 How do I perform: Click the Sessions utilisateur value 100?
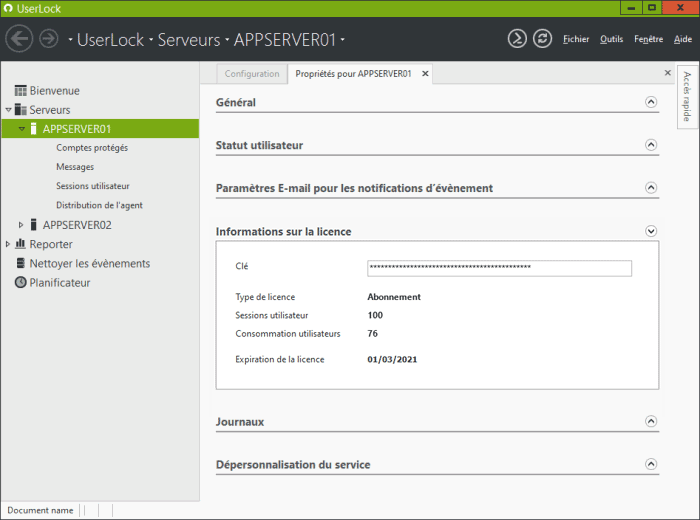375,315
